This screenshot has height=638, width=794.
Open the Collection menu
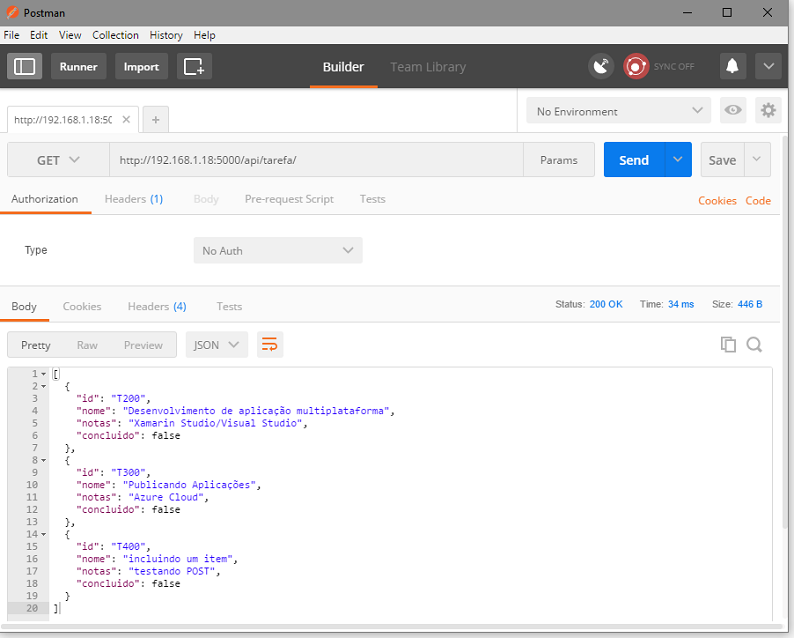tap(115, 35)
